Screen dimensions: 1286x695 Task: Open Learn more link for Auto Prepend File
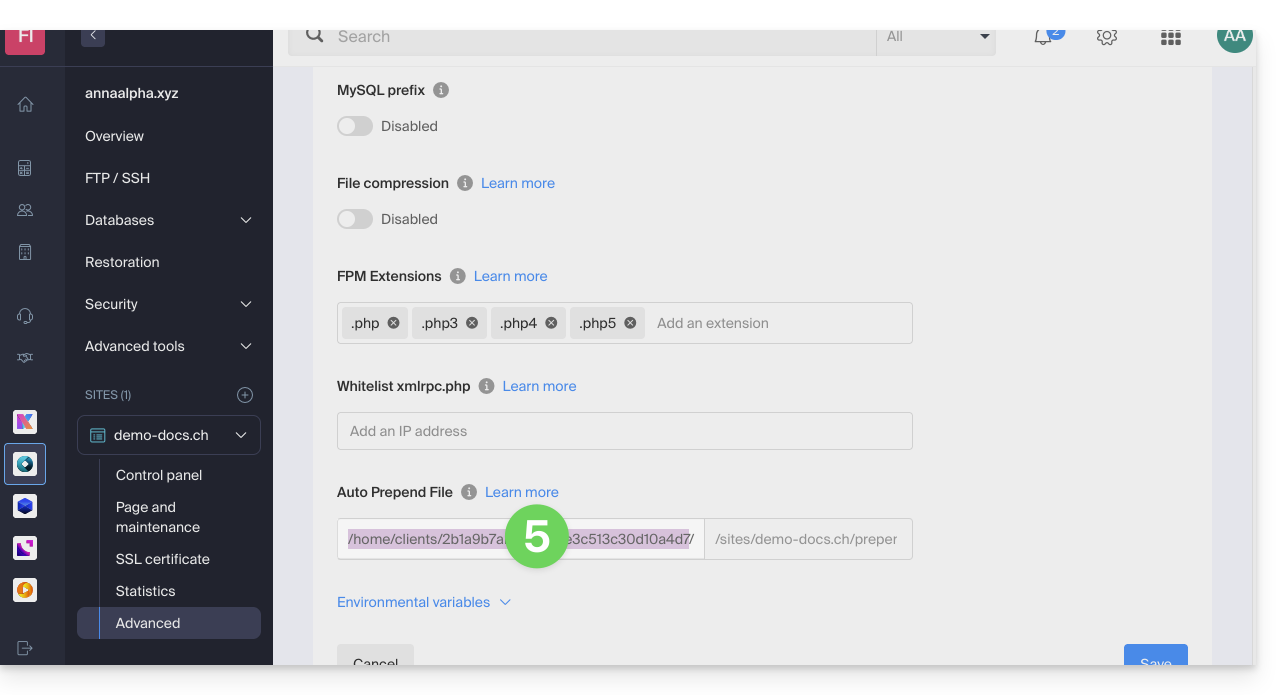tap(521, 492)
